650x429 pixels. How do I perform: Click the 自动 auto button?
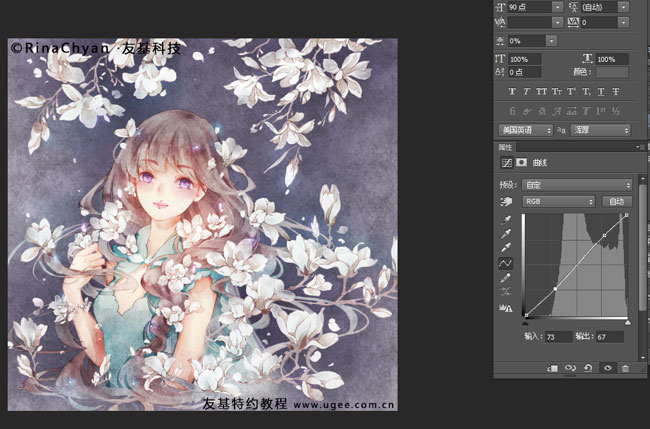click(x=617, y=201)
